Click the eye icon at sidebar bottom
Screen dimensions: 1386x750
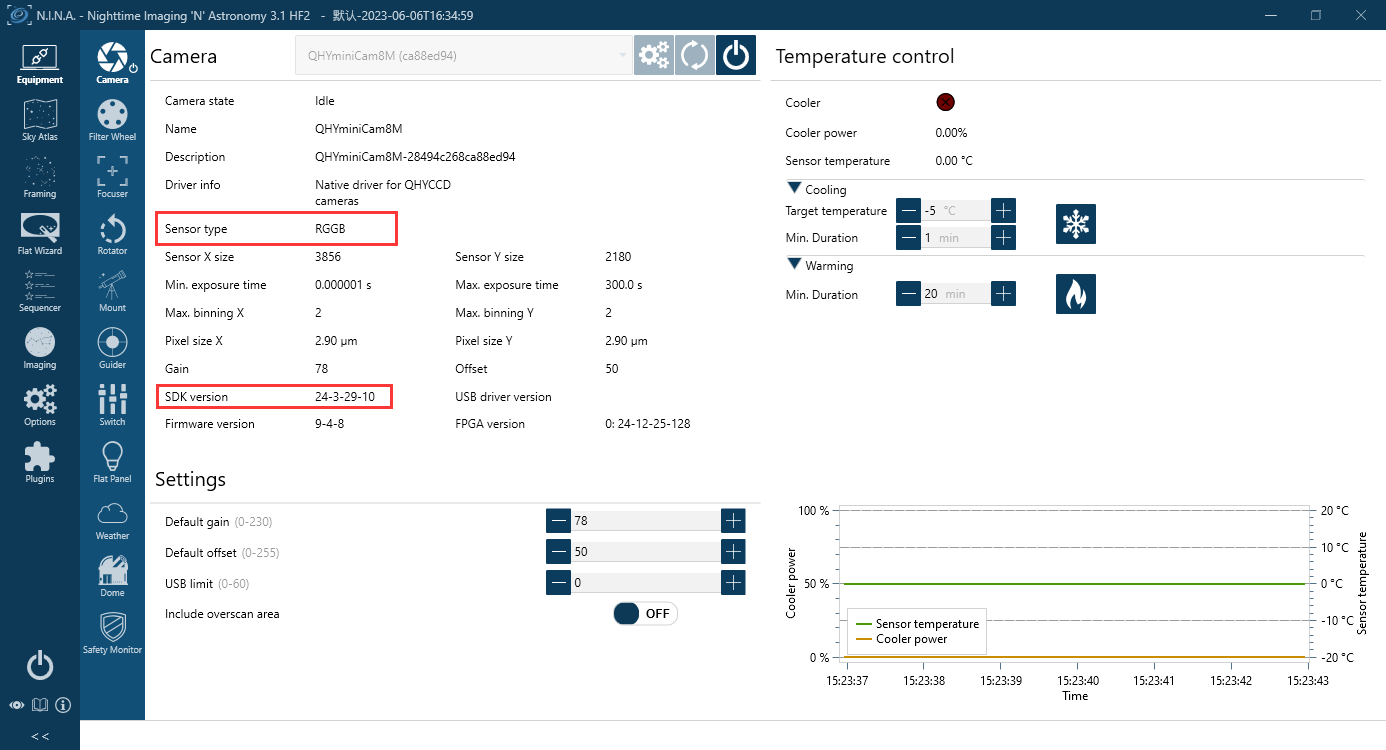pyautogui.click(x=16, y=705)
